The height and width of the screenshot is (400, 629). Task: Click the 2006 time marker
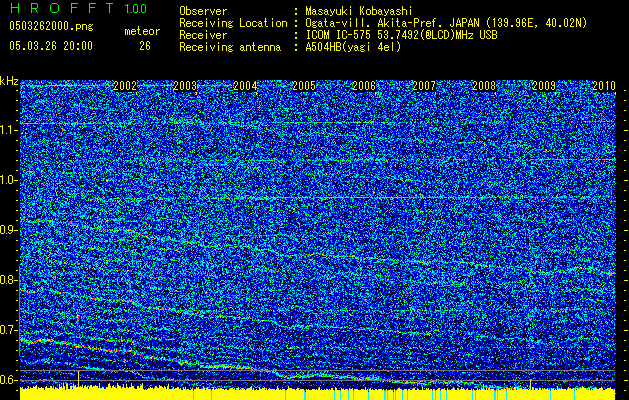click(x=364, y=86)
